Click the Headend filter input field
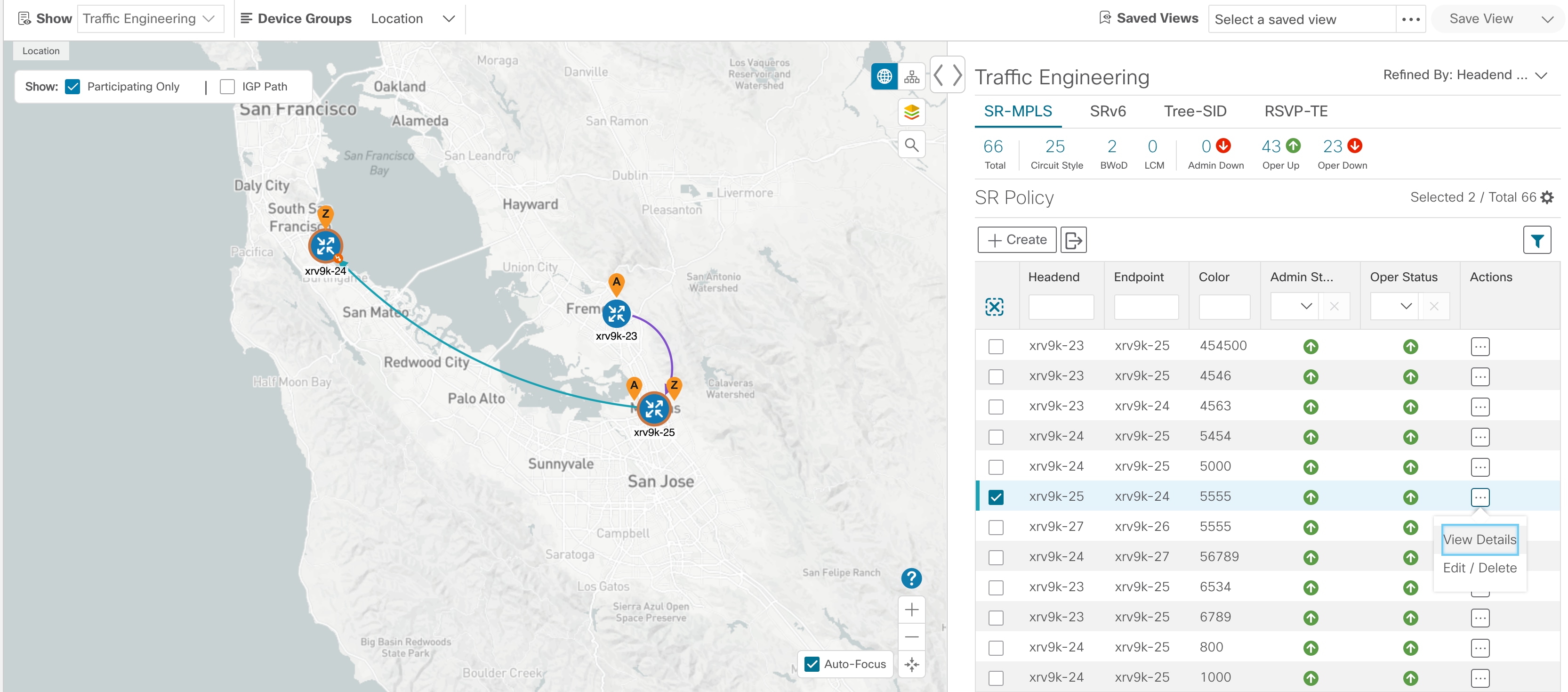The image size is (1568, 692). (x=1061, y=306)
